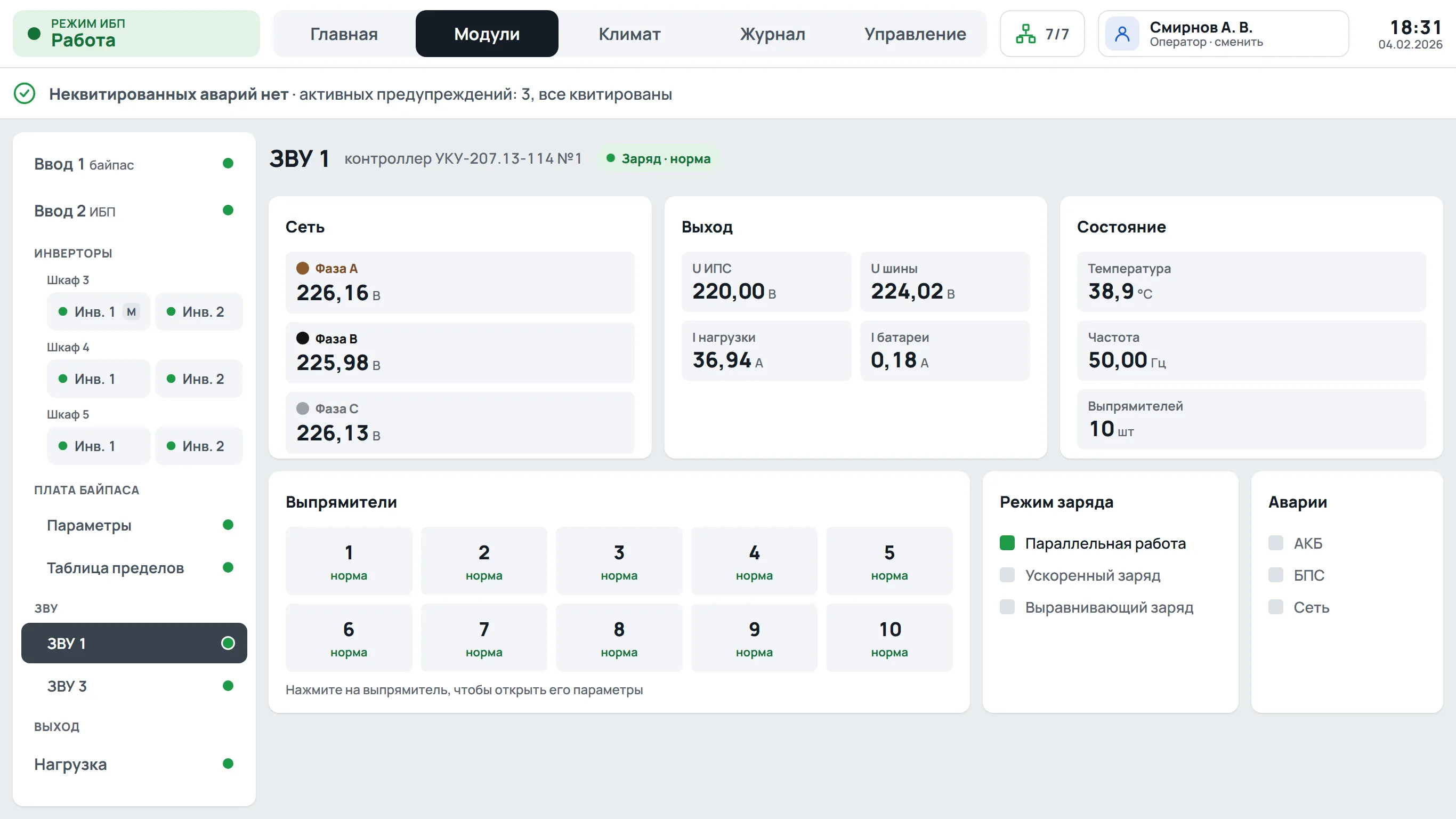
Task: Open the Главная tab
Action: 344,34
